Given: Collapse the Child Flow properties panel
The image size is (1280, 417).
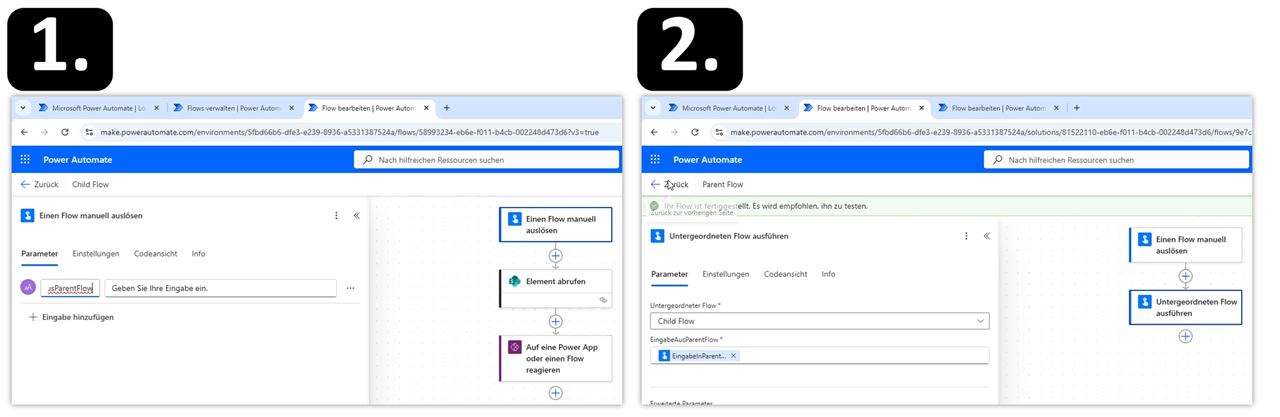Looking at the screenshot, I should point(357,216).
